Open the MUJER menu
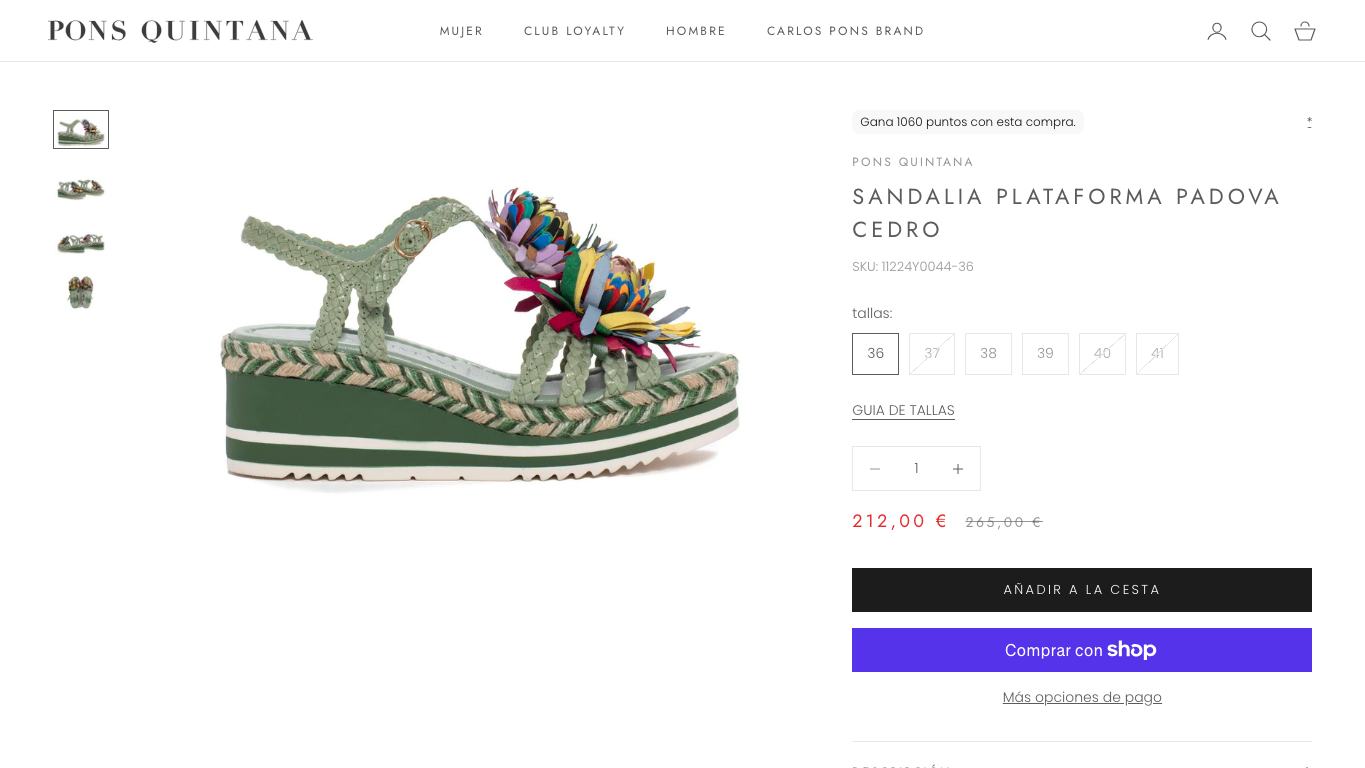 click(461, 31)
